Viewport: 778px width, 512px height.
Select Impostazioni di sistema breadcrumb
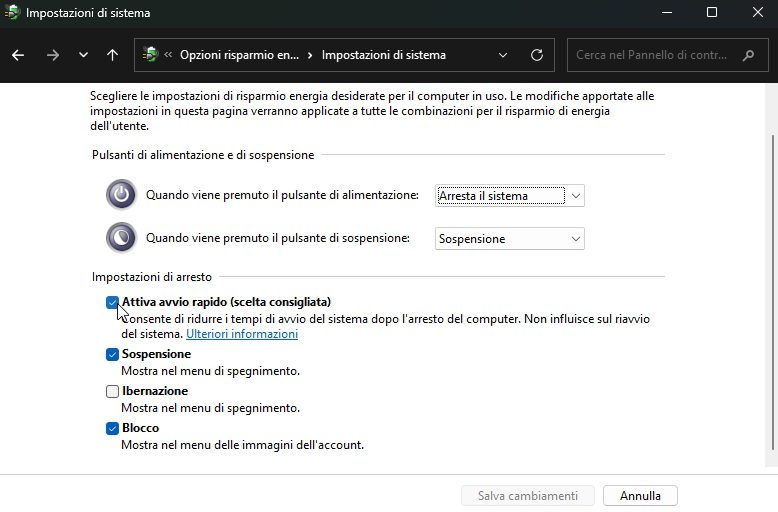[x=384, y=55]
